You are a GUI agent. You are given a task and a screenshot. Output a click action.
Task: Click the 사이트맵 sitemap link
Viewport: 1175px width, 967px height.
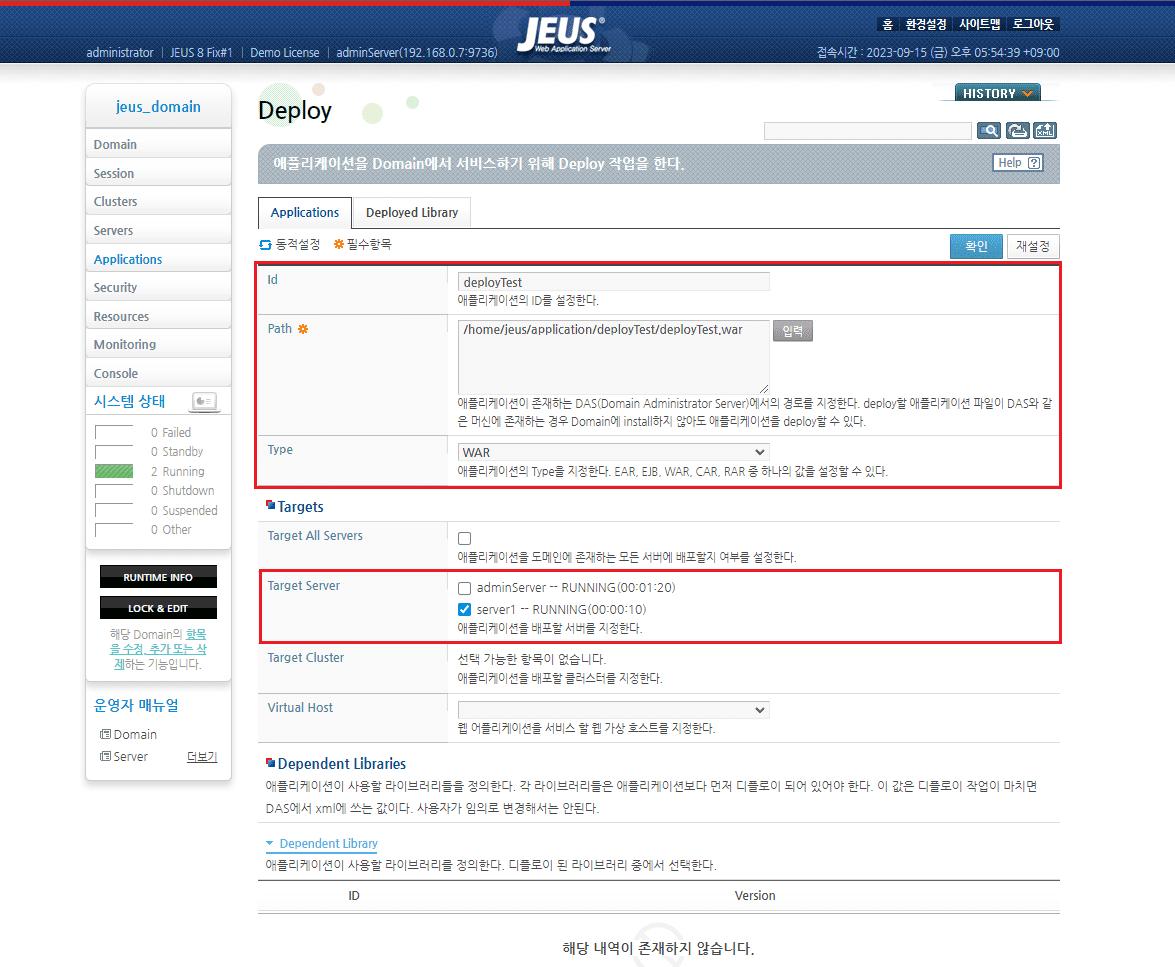[x=979, y=25]
